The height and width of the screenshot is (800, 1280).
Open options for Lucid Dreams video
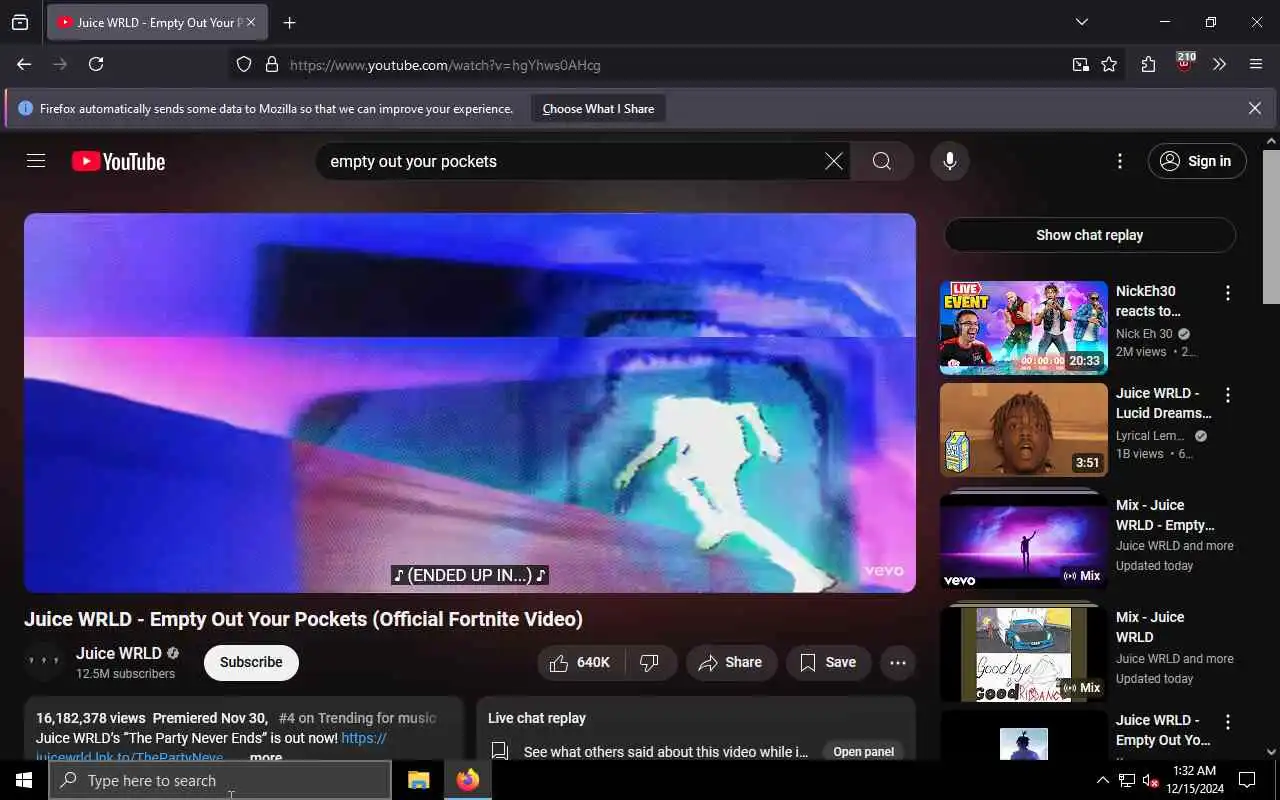(x=1228, y=395)
